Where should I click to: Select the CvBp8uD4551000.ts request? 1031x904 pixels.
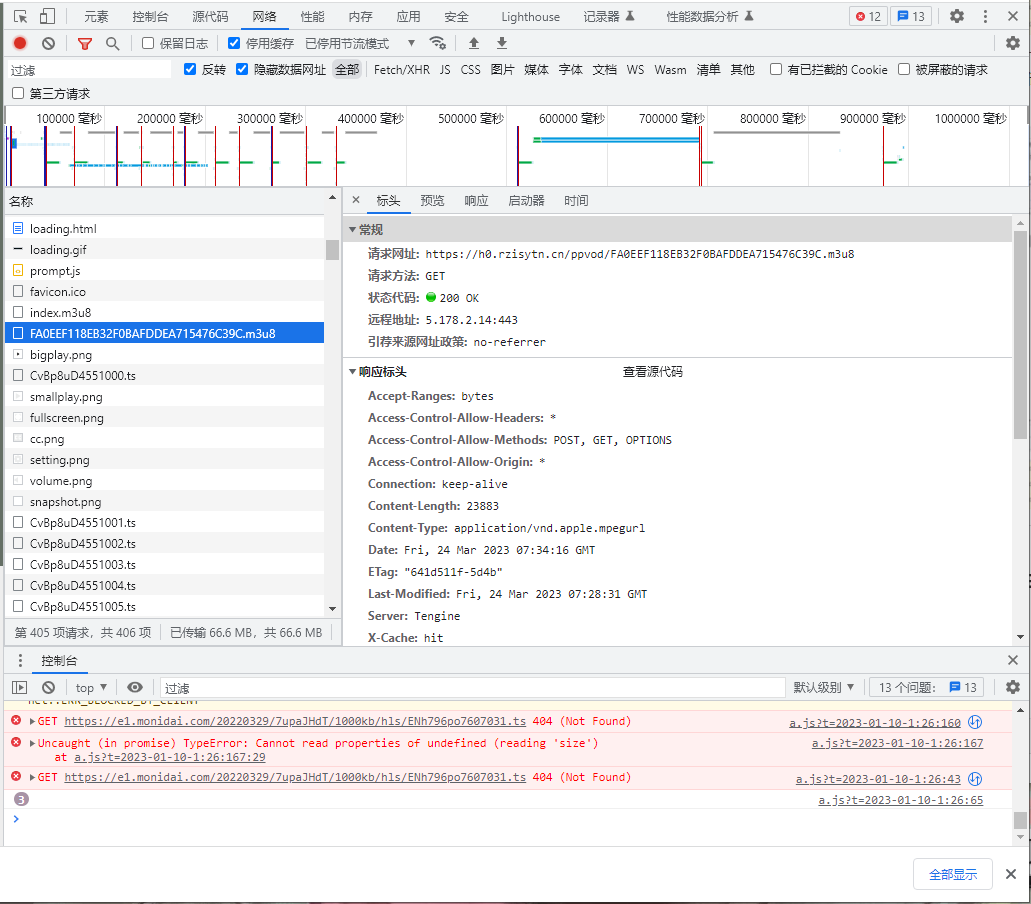click(x=164, y=375)
